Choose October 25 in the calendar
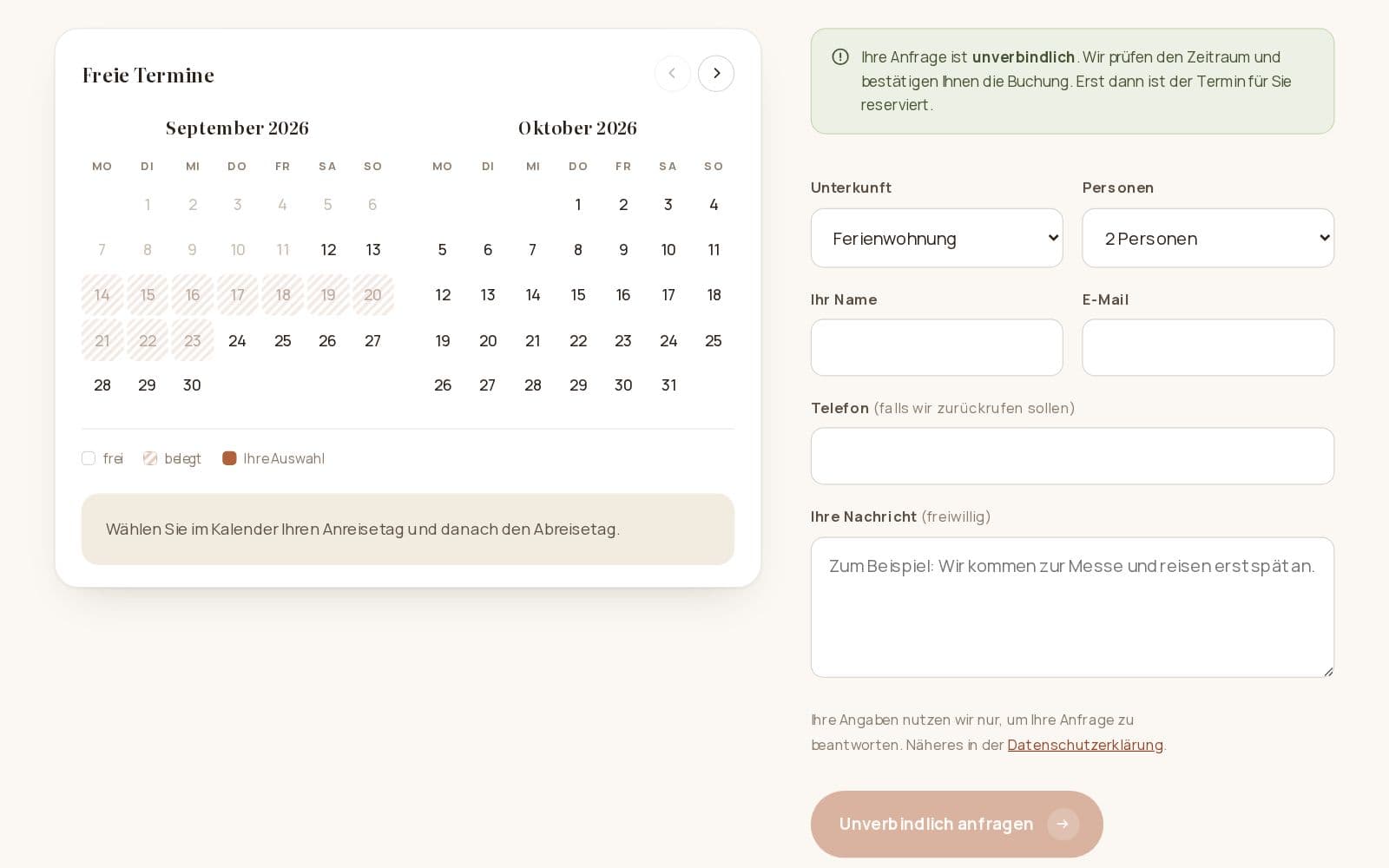 click(x=714, y=340)
